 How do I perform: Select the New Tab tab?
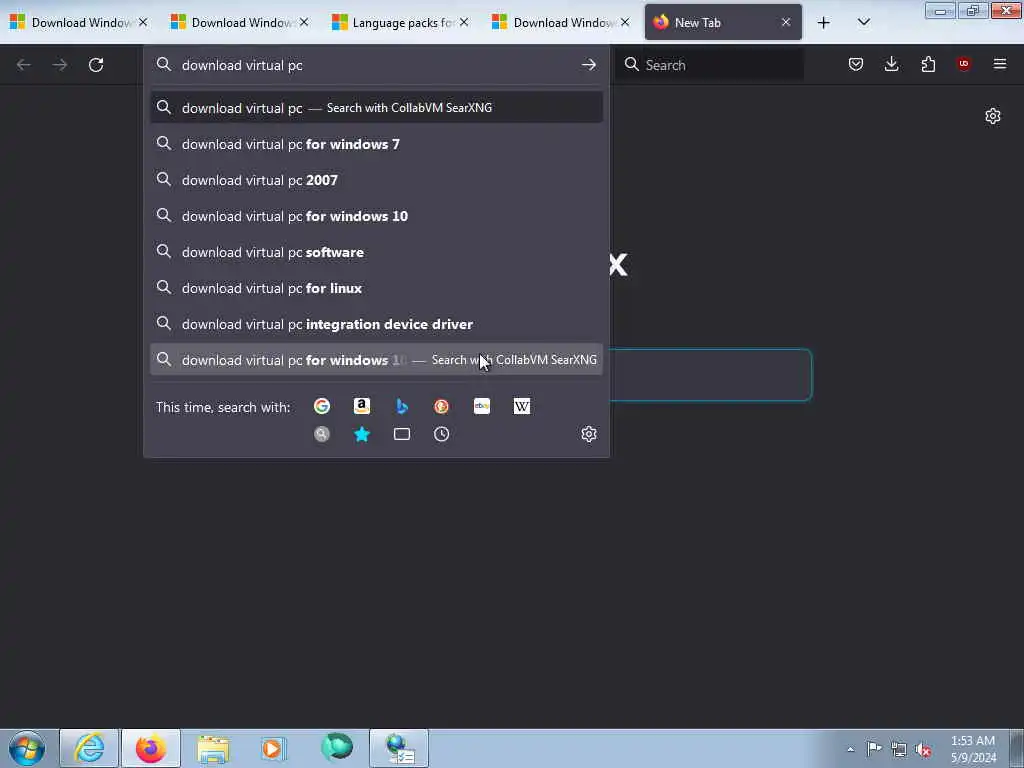723,23
